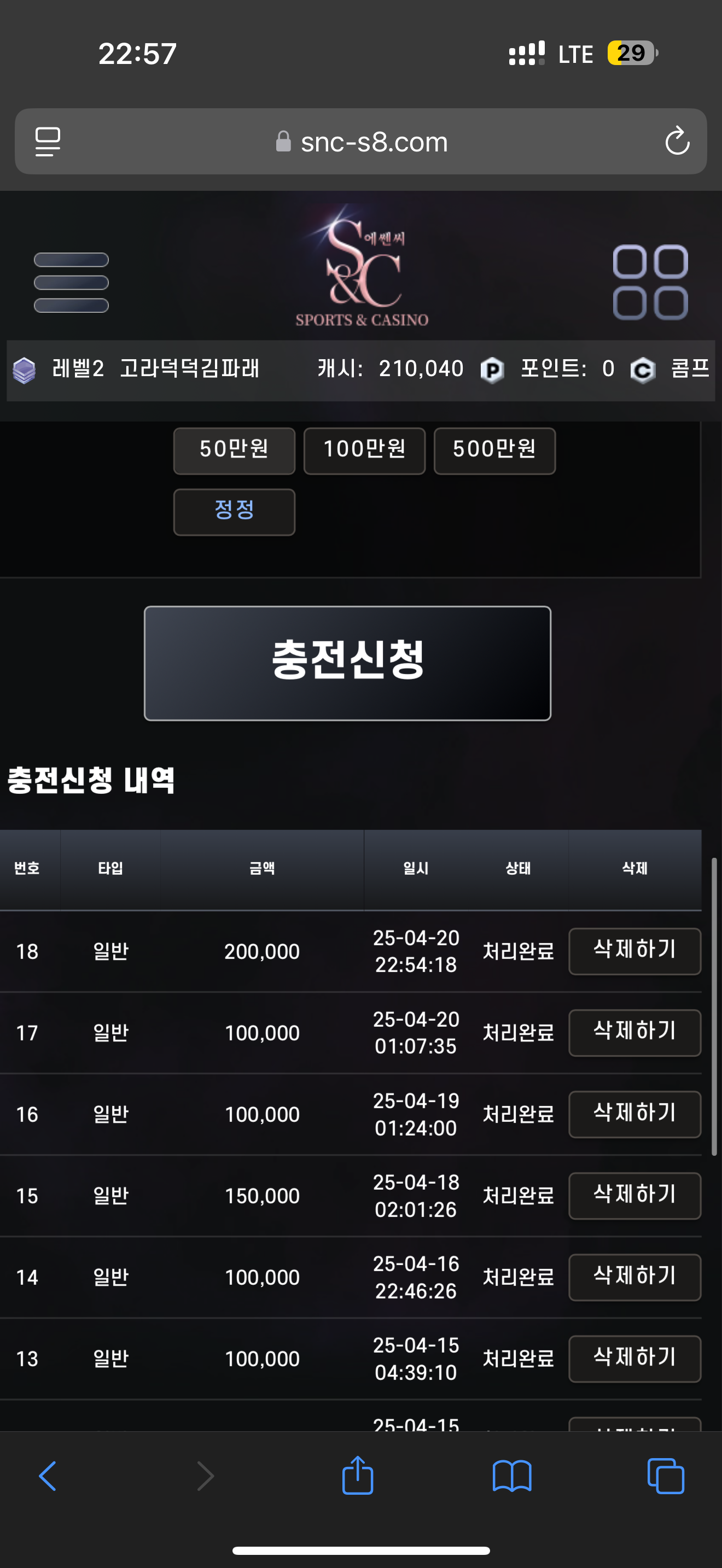Open the Safari page settings icon
The width and height of the screenshot is (722, 1568).
point(48,142)
